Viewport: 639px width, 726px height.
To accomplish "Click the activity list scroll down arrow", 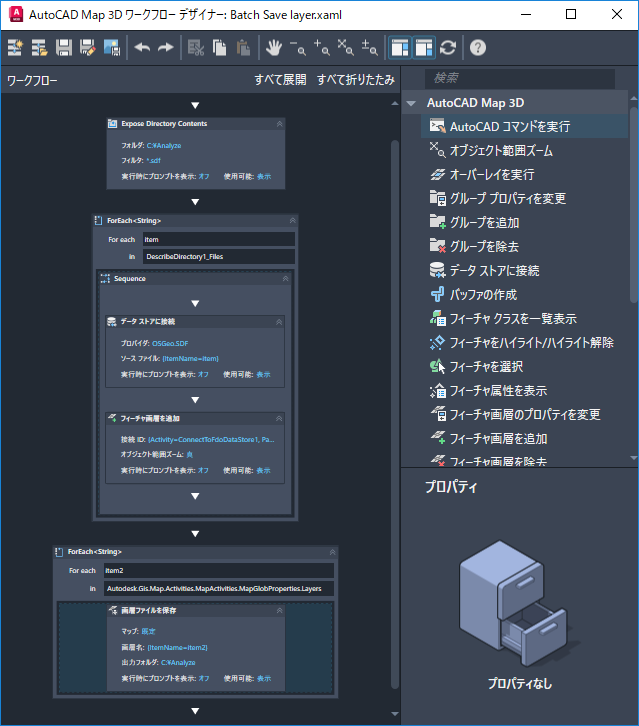I will point(634,458).
